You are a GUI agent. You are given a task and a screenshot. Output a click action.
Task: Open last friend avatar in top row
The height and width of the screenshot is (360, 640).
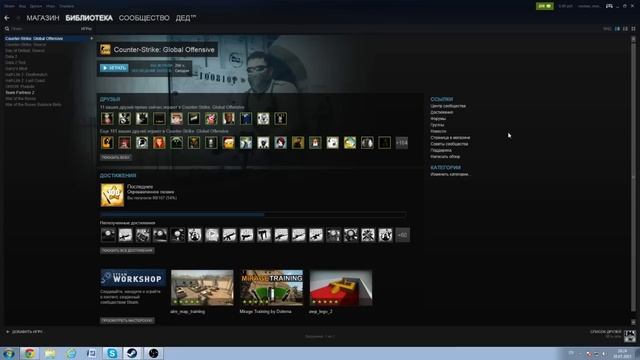[280, 119]
